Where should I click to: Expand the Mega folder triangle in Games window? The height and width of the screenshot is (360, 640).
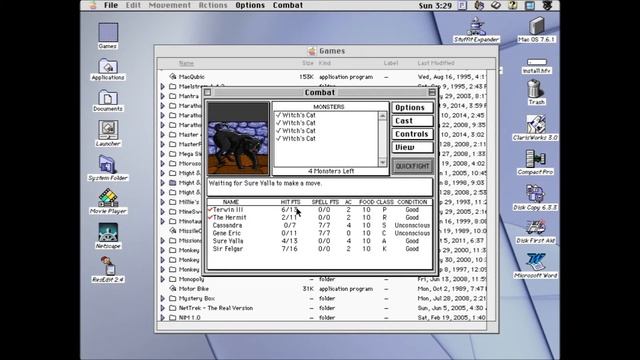click(x=162, y=154)
